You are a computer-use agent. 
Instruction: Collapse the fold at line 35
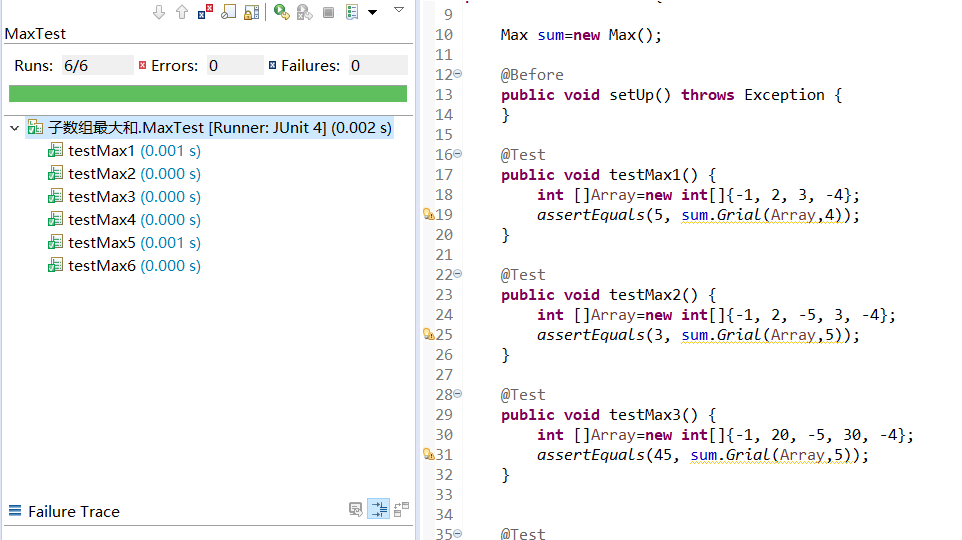click(x=458, y=533)
